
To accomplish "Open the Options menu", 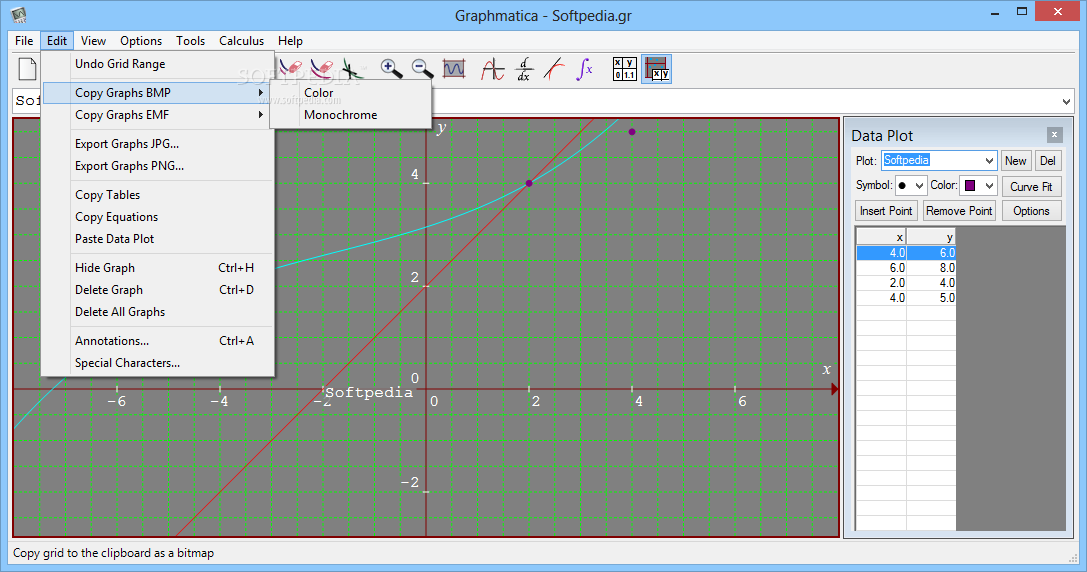I will (141, 41).
